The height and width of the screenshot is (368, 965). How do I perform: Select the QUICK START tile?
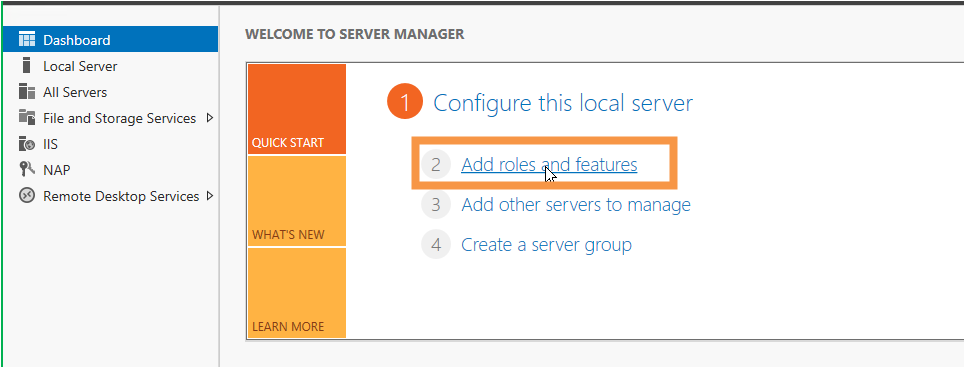click(297, 109)
